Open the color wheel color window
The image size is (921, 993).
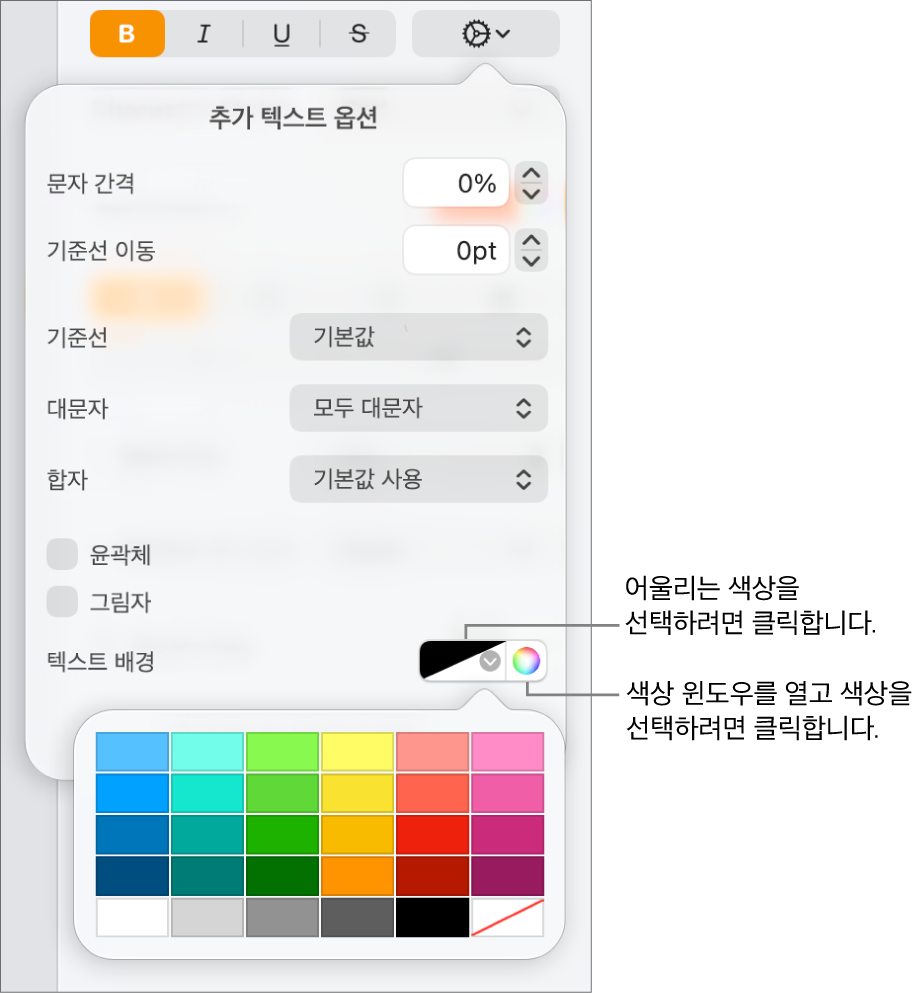[x=526, y=661]
